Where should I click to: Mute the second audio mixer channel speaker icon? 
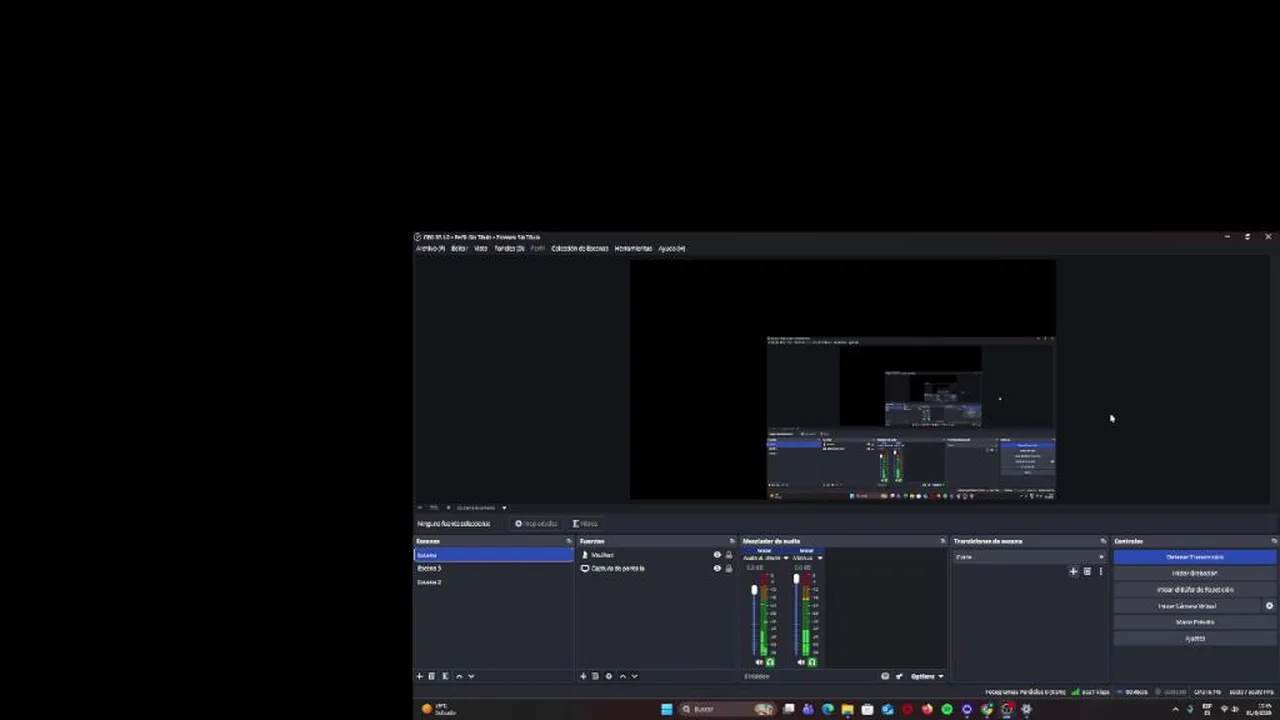[801, 662]
